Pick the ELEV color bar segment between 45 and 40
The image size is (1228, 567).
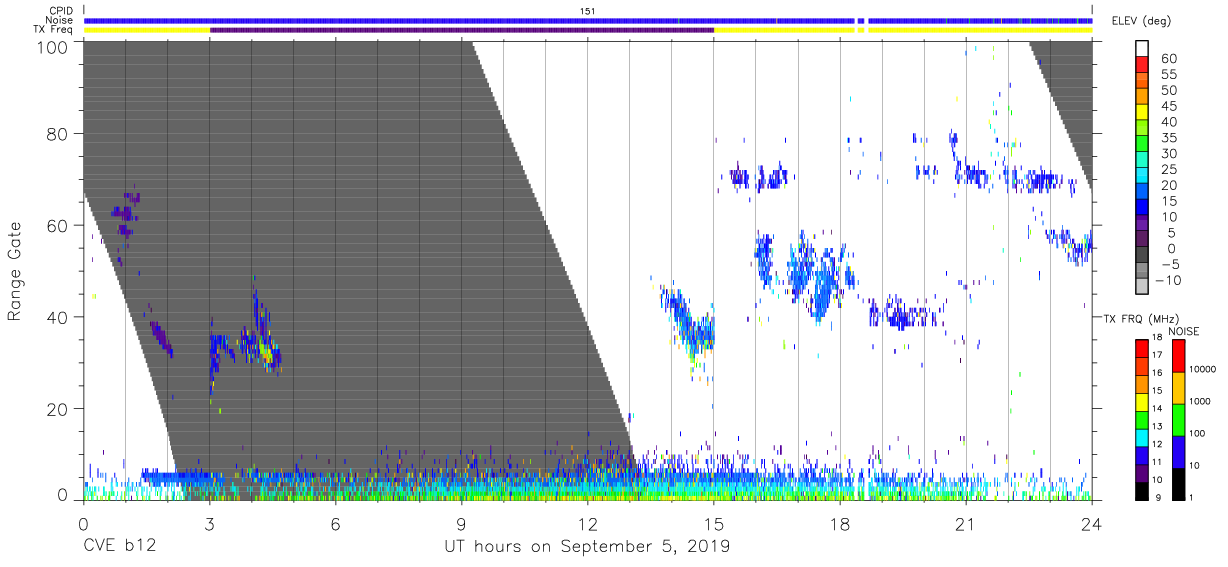point(1142,114)
